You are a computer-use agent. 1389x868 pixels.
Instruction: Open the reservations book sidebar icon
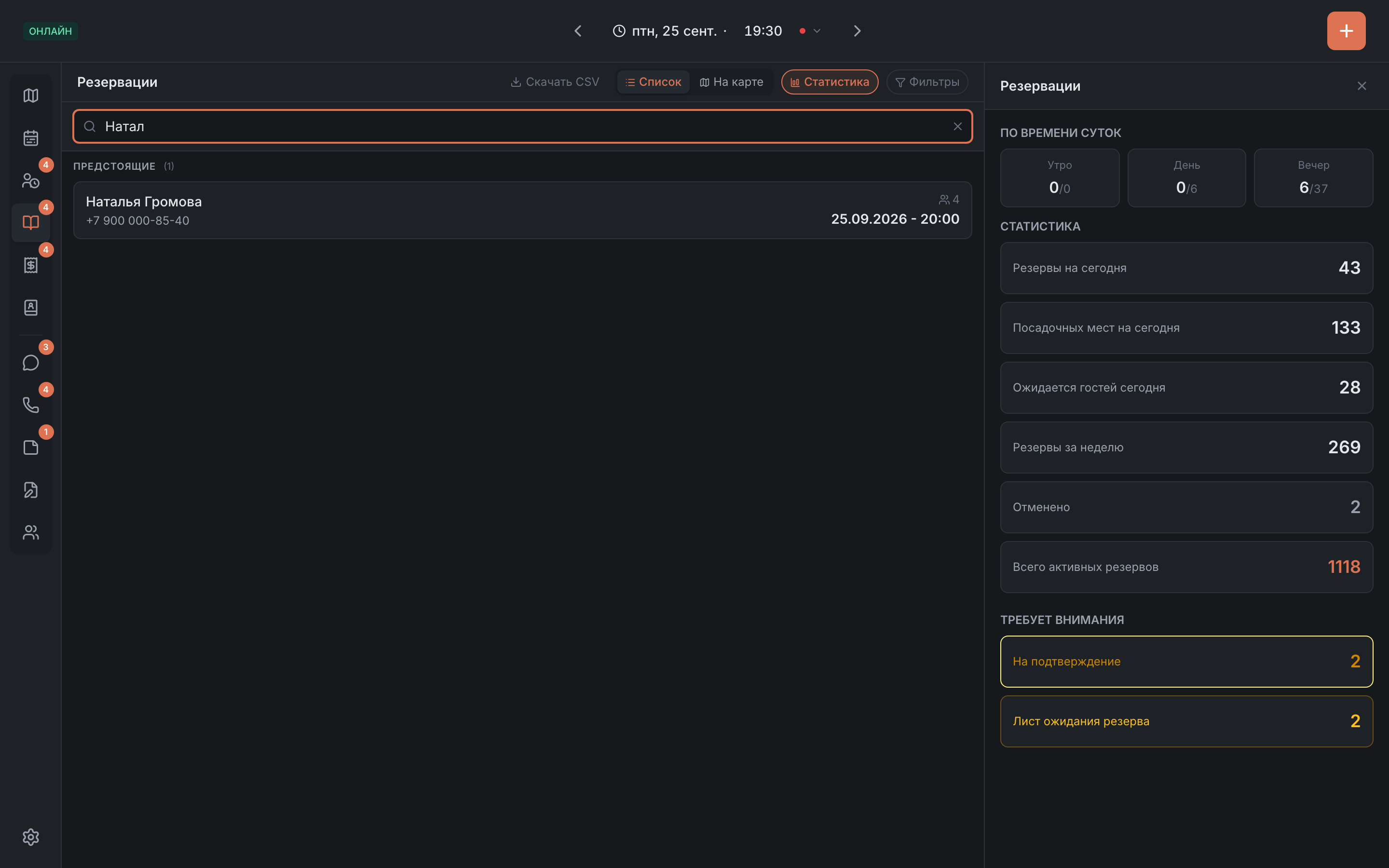(x=30, y=223)
